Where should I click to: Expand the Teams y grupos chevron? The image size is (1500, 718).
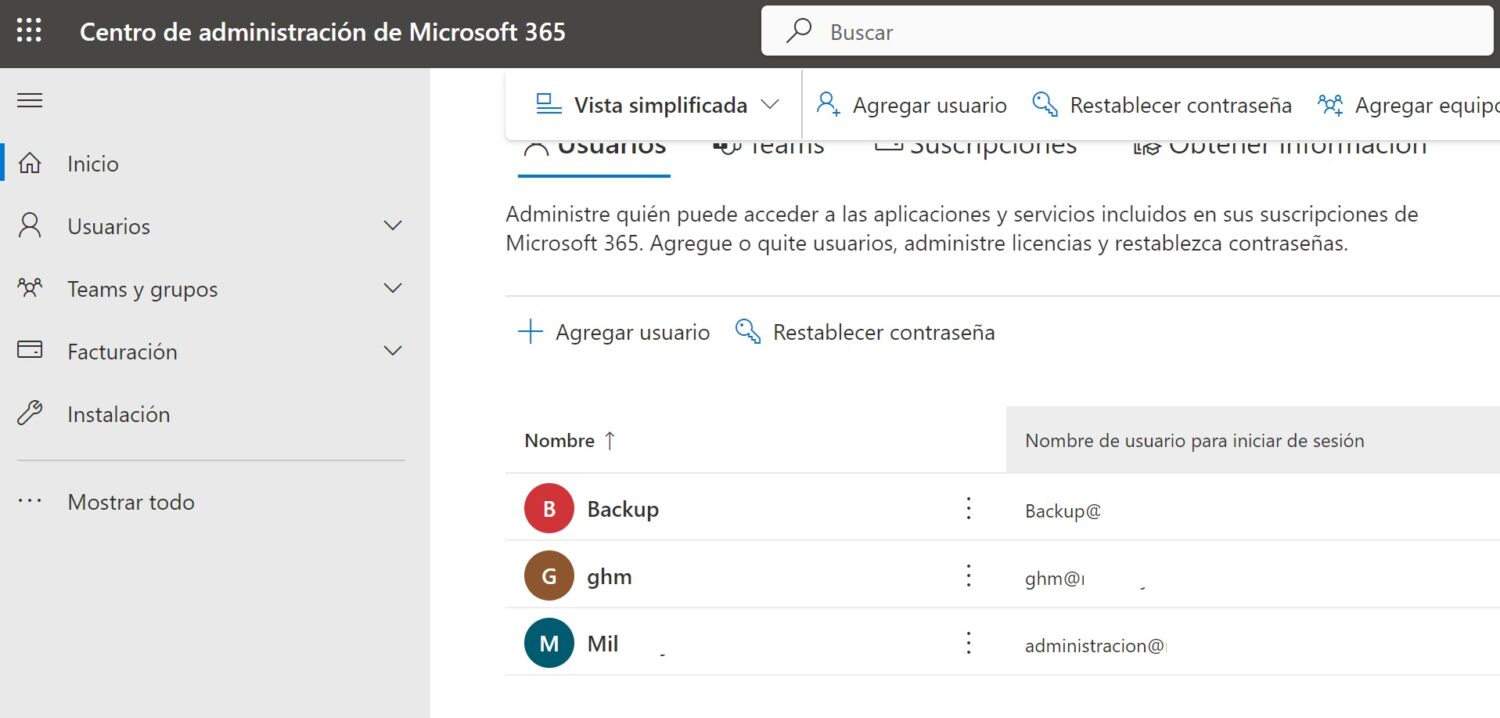coord(393,289)
